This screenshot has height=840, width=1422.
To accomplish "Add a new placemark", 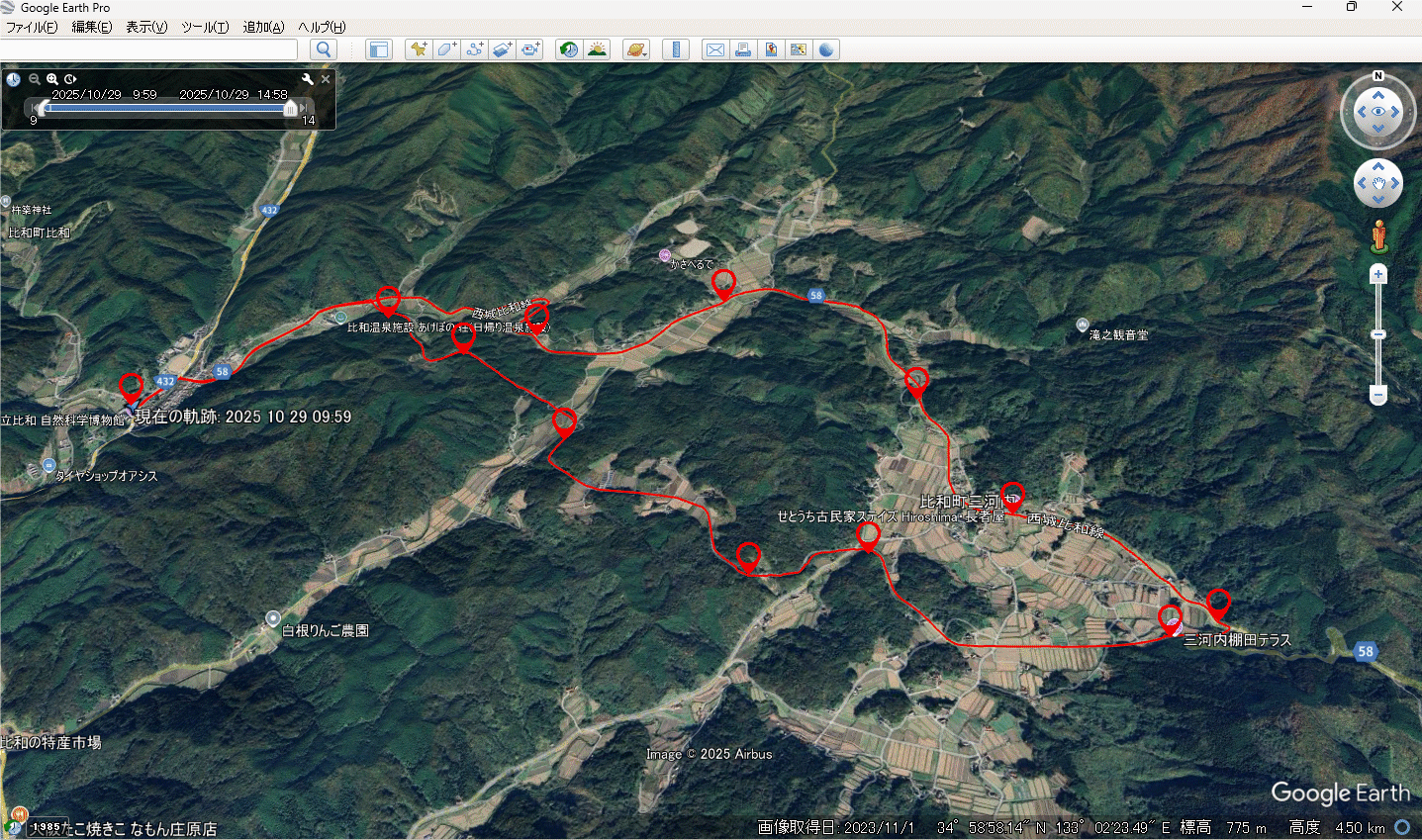I will (x=419, y=49).
